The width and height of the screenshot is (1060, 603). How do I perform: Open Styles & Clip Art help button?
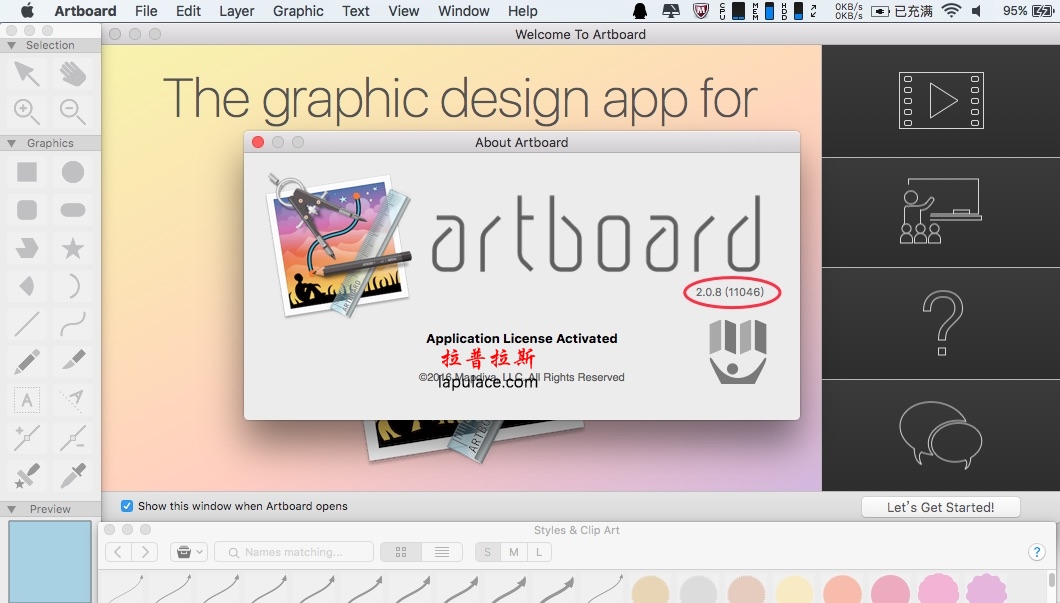point(1036,552)
